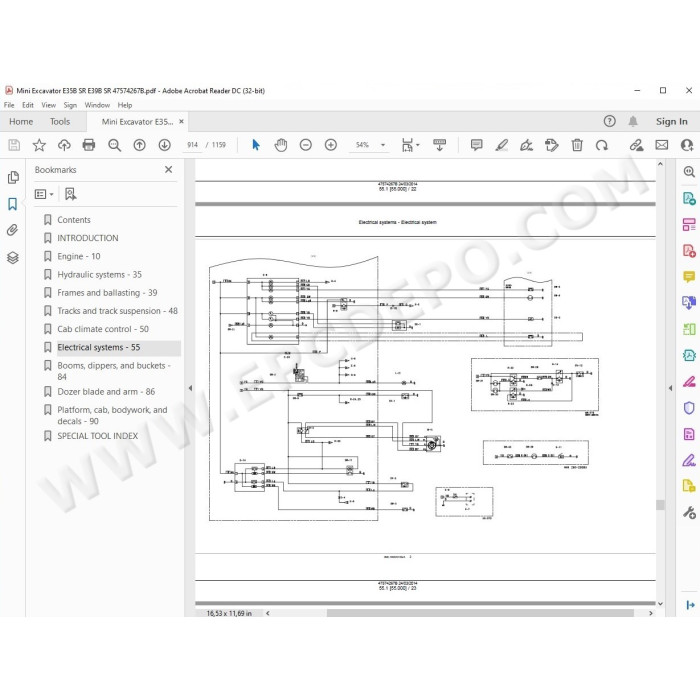
Task: Zoom out with minus button
Action: coord(306,145)
